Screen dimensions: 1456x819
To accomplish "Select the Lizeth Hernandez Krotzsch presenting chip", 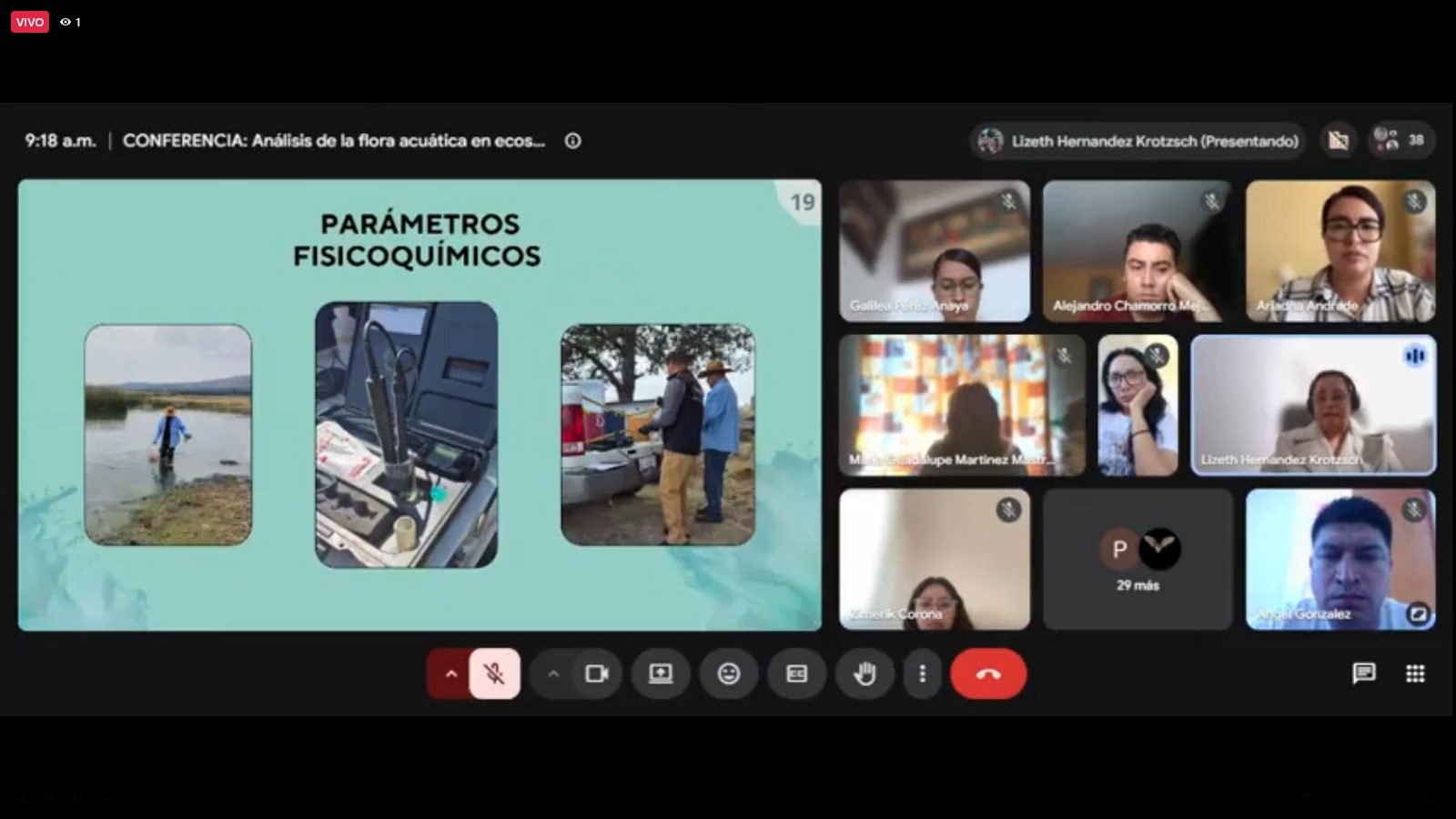I will coord(1138,141).
